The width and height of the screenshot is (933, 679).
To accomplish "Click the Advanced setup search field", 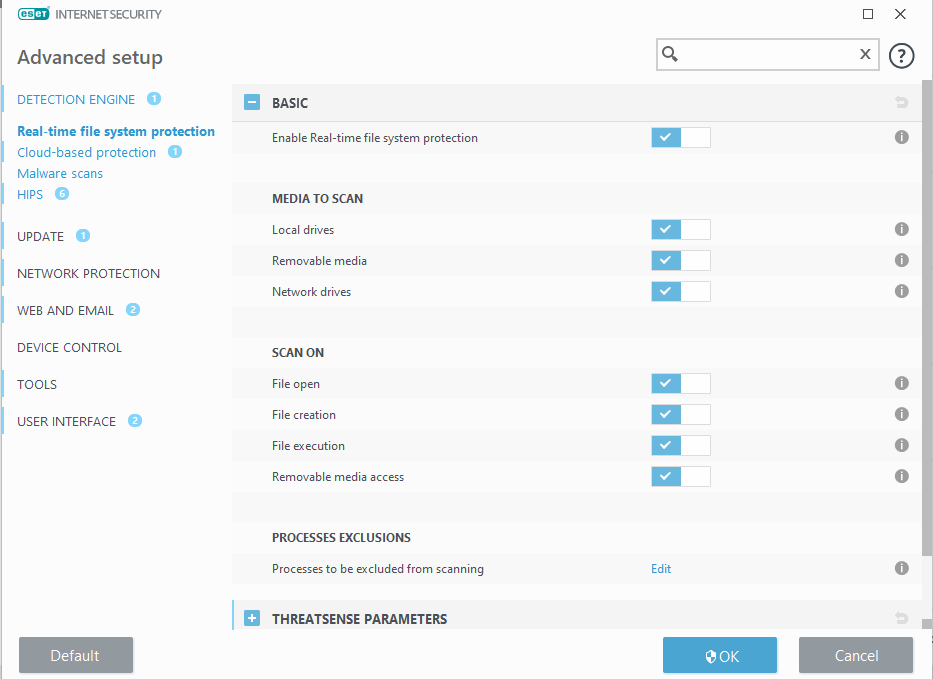I will click(x=765, y=55).
